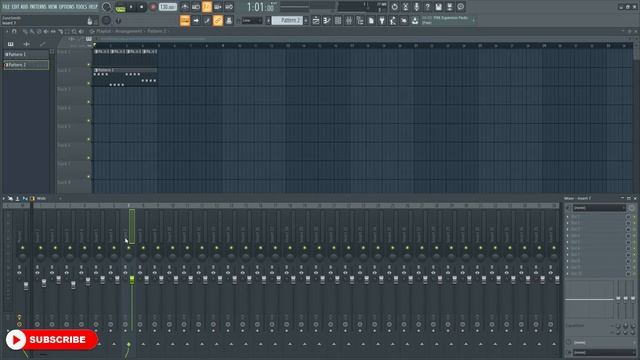
Task: Open the PATTERNS menu
Action: coord(38,7)
